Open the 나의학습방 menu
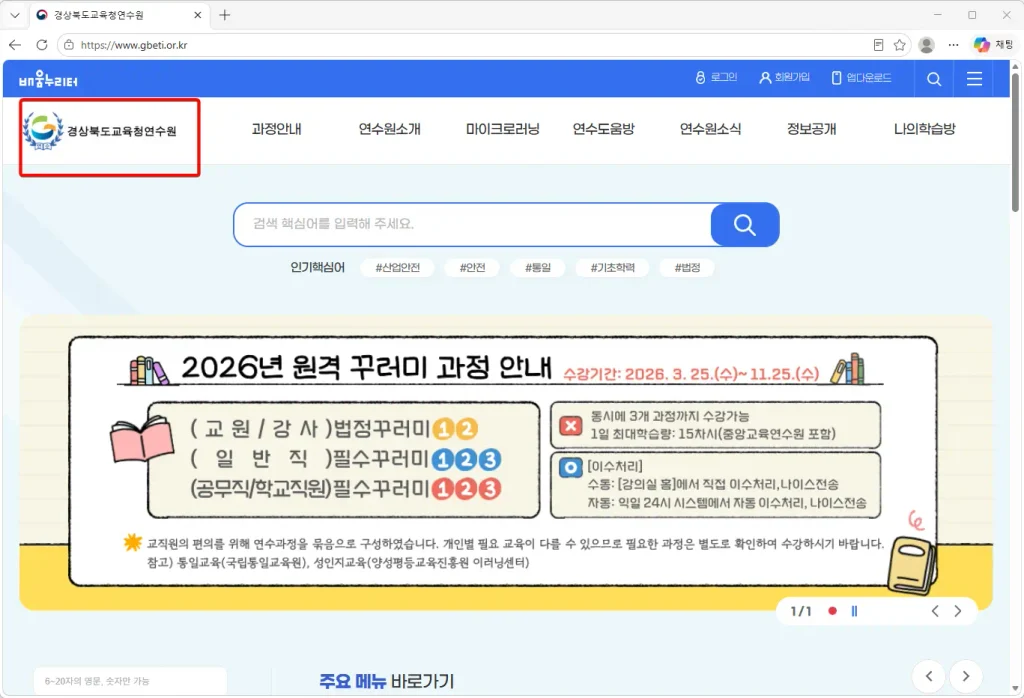Viewport: 1024px width, 698px height. (x=925, y=129)
